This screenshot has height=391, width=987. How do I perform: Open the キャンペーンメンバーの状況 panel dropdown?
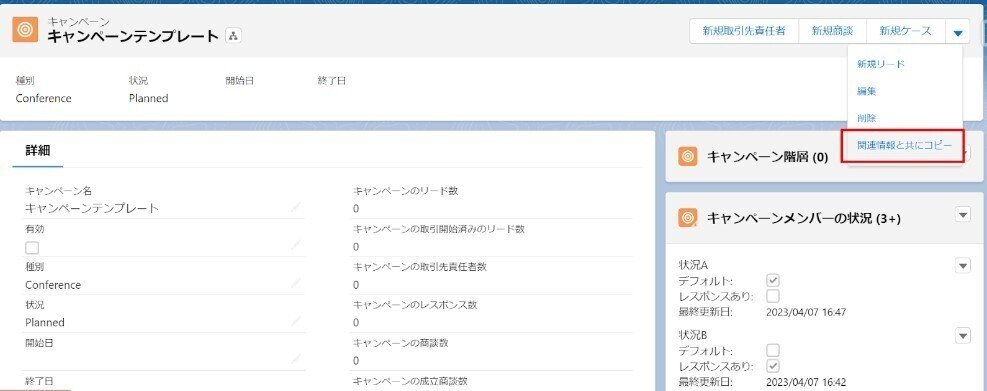point(963,215)
